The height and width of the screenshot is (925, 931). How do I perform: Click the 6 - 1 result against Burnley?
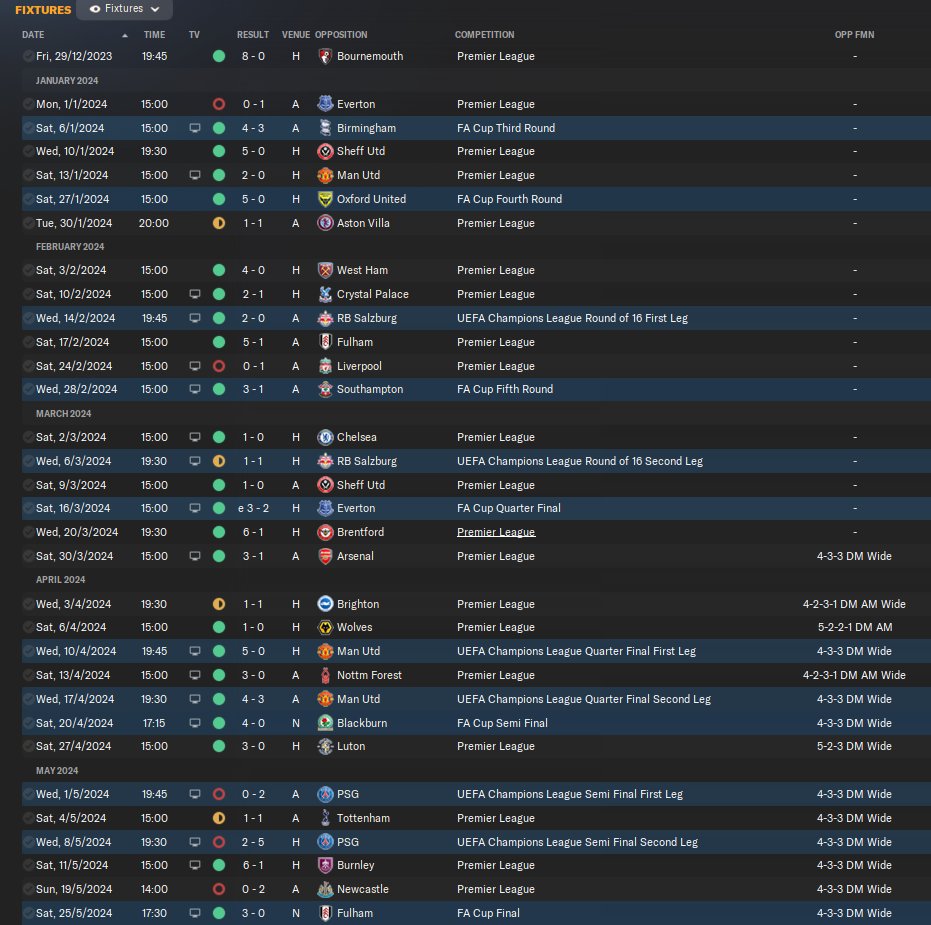tap(254, 865)
